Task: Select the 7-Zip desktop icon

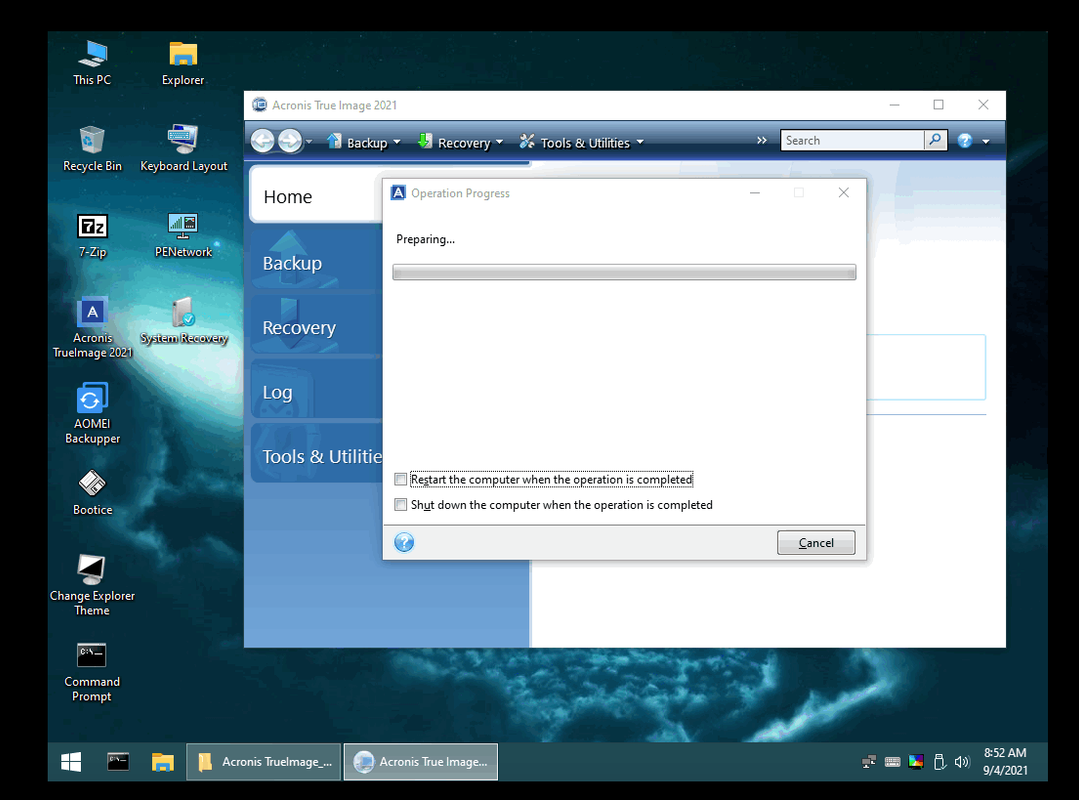Action: click(x=92, y=235)
